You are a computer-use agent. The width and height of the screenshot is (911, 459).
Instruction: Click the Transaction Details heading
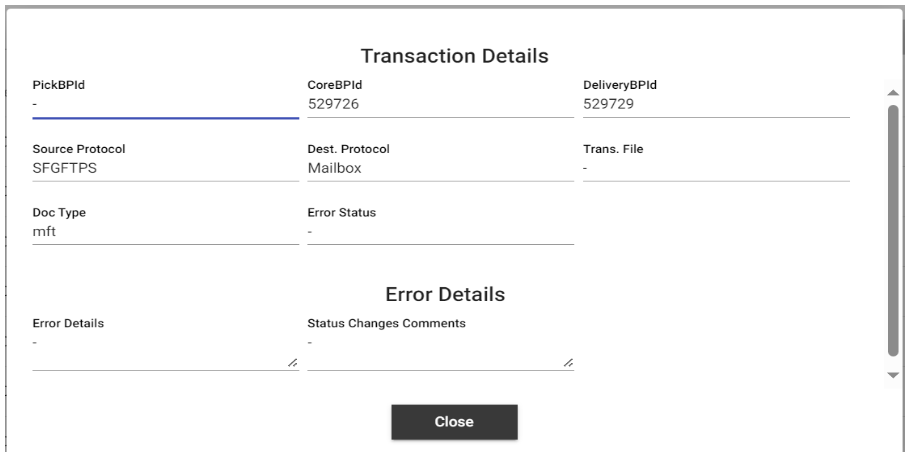[x=454, y=56]
